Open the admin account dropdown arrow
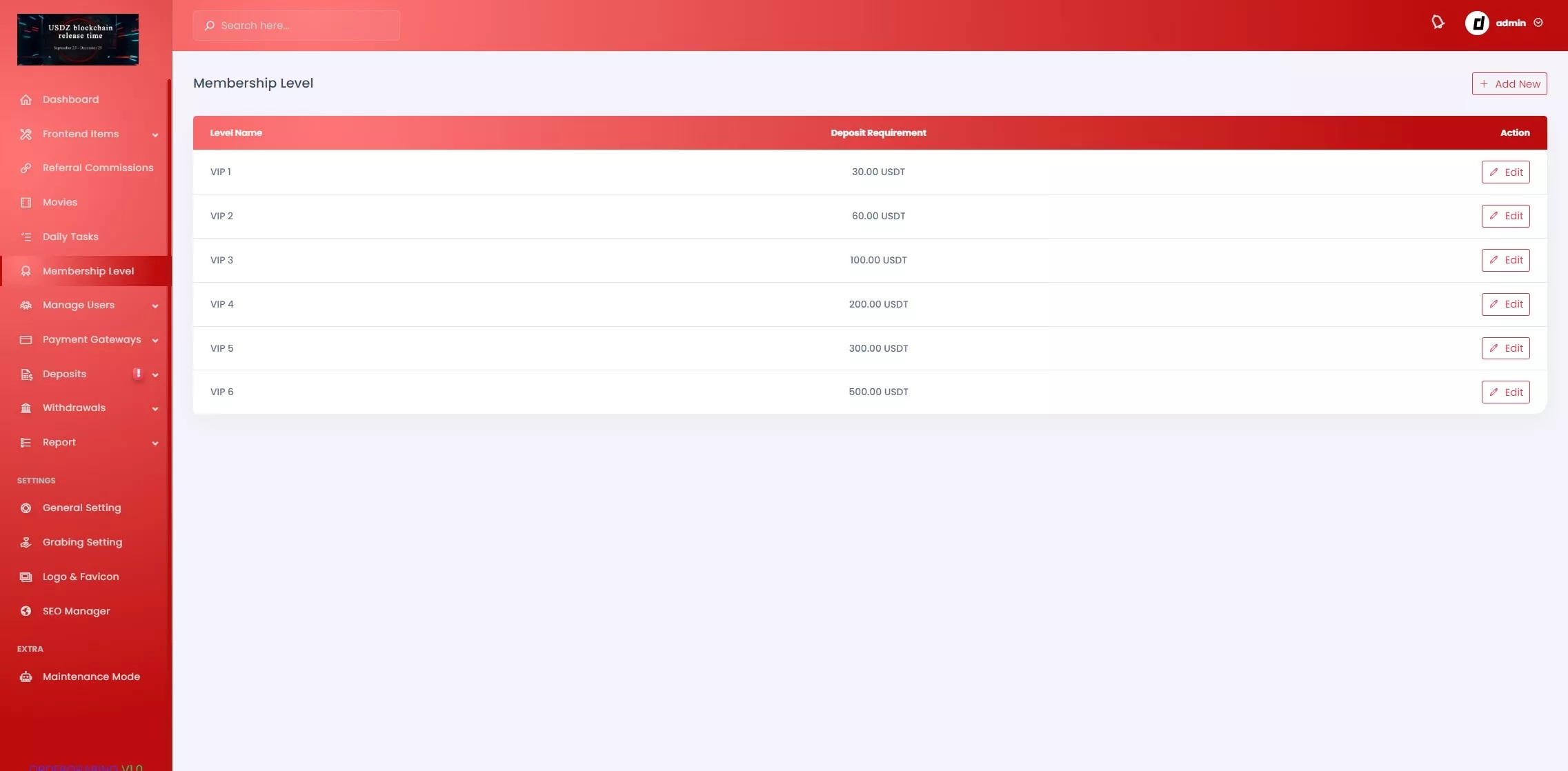This screenshot has height=771, width=1568. [1538, 23]
